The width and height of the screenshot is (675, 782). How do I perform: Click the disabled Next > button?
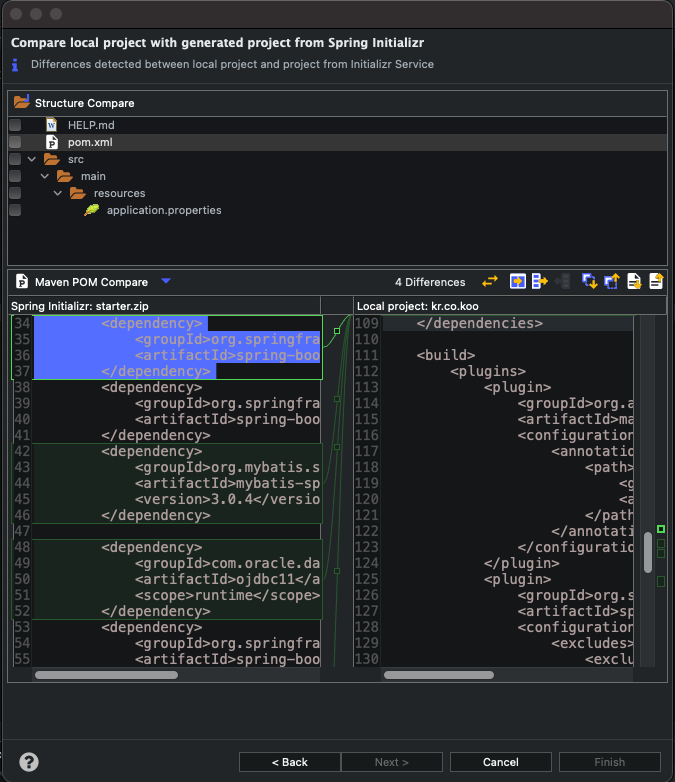pyautogui.click(x=392, y=762)
